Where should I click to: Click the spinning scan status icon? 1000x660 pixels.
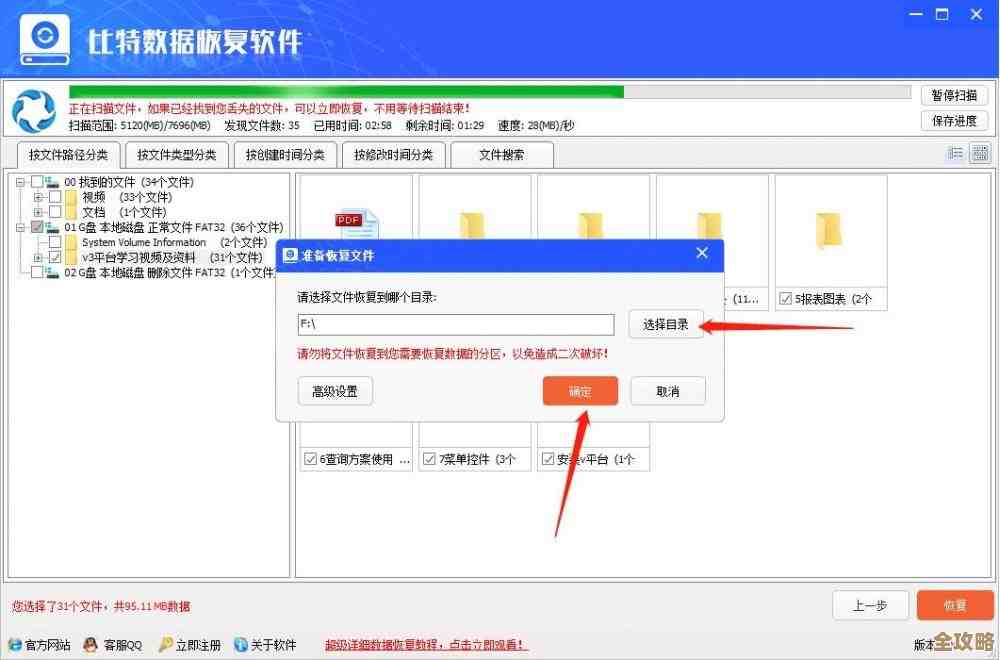pos(33,110)
